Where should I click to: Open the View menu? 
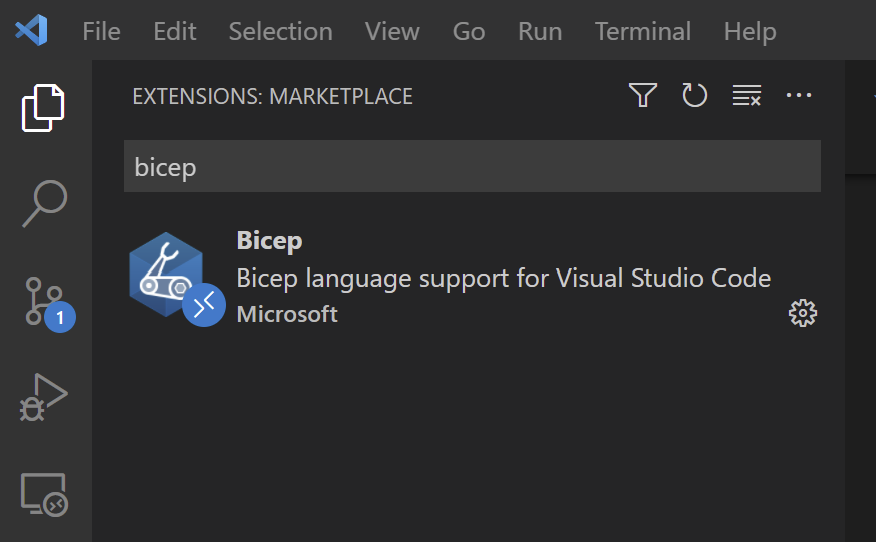click(x=392, y=31)
